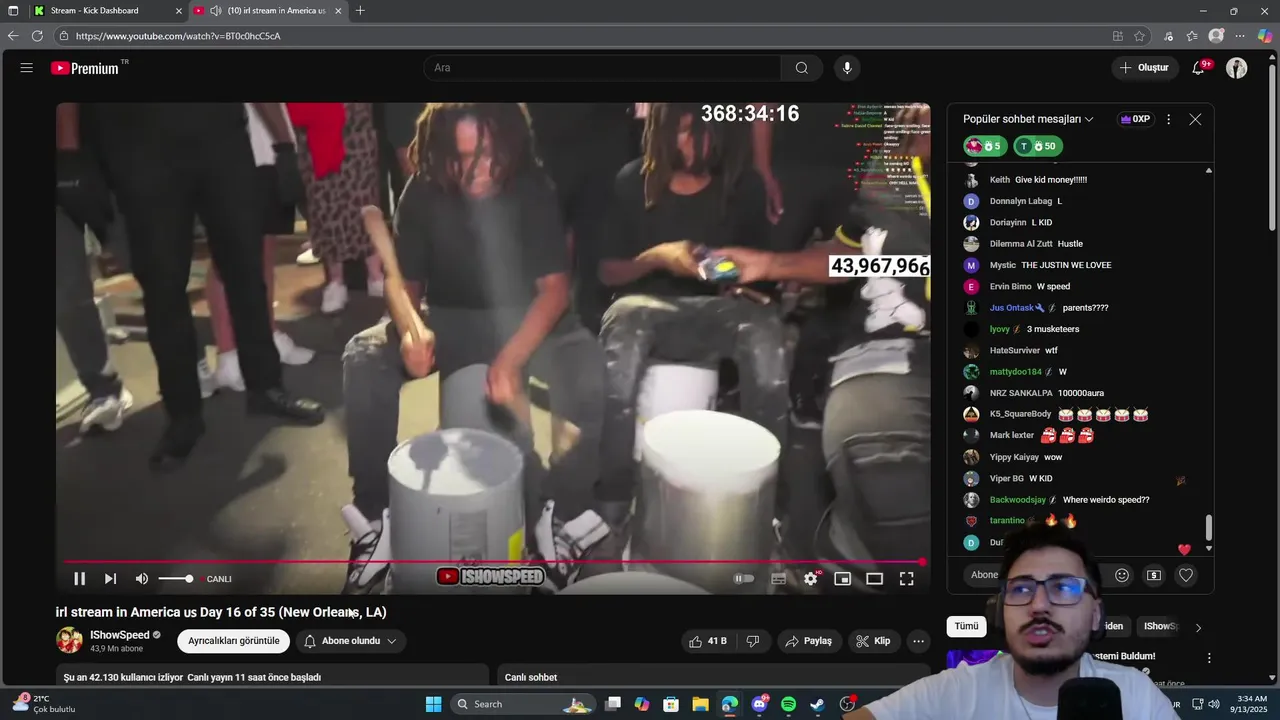Toggle the autoplay switch in the player
1280x720 pixels.
click(744, 579)
